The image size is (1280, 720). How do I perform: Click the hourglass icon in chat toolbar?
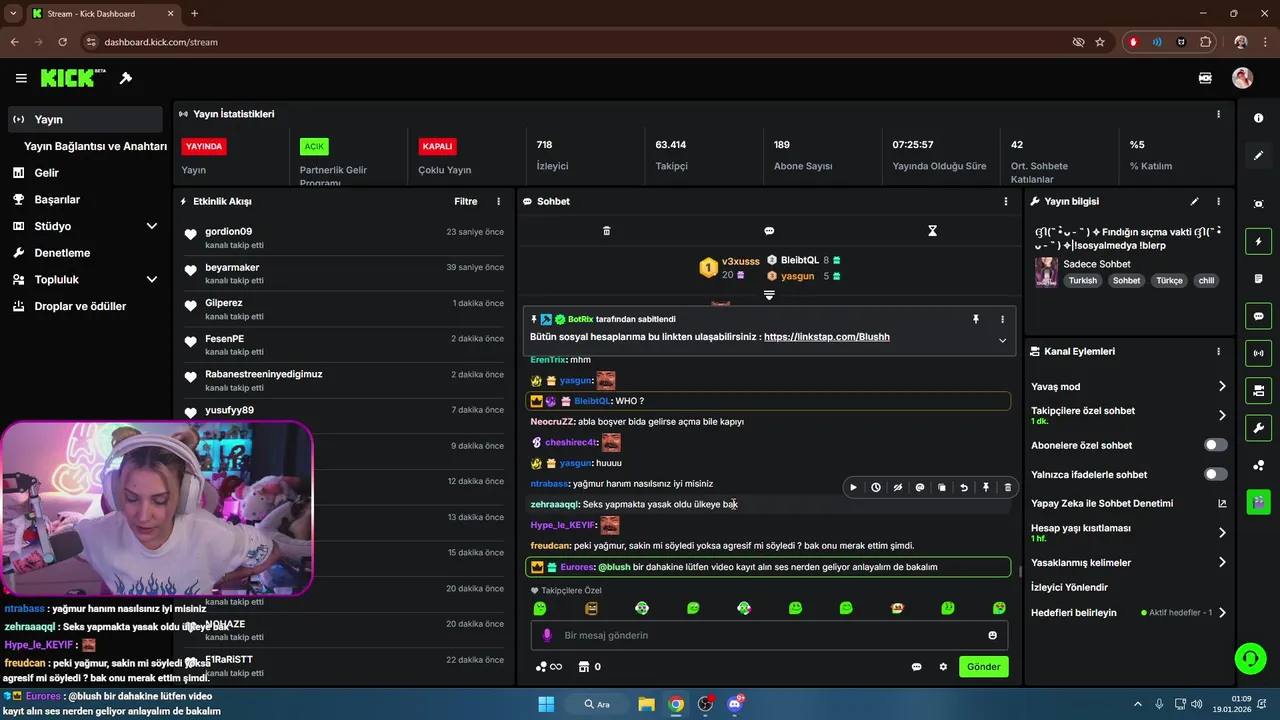click(x=932, y=231)
